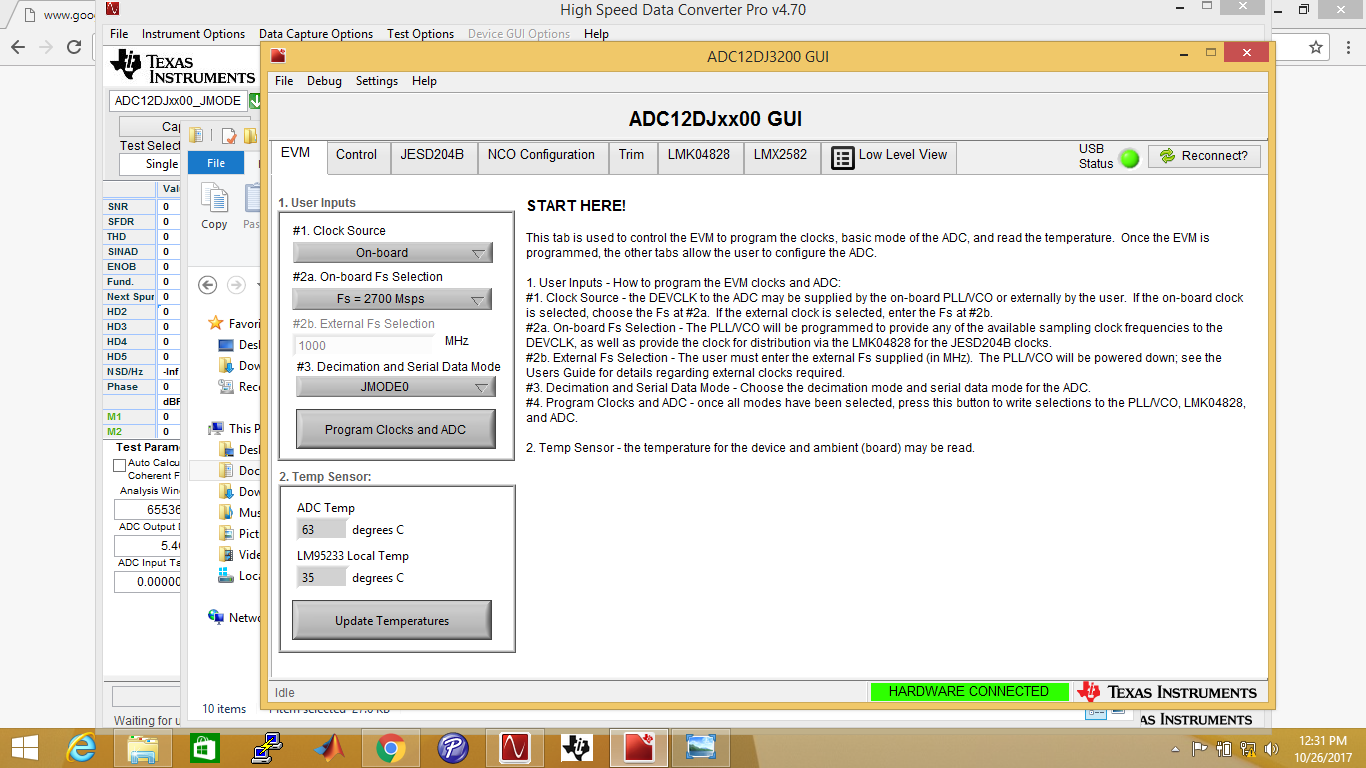
Task: Reload the Chrome page in background window
Action: [74, 47]
